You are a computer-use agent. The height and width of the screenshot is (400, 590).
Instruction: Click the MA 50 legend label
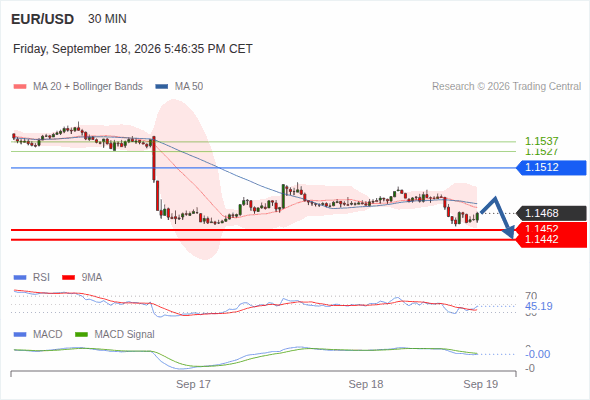coord(189,87)
